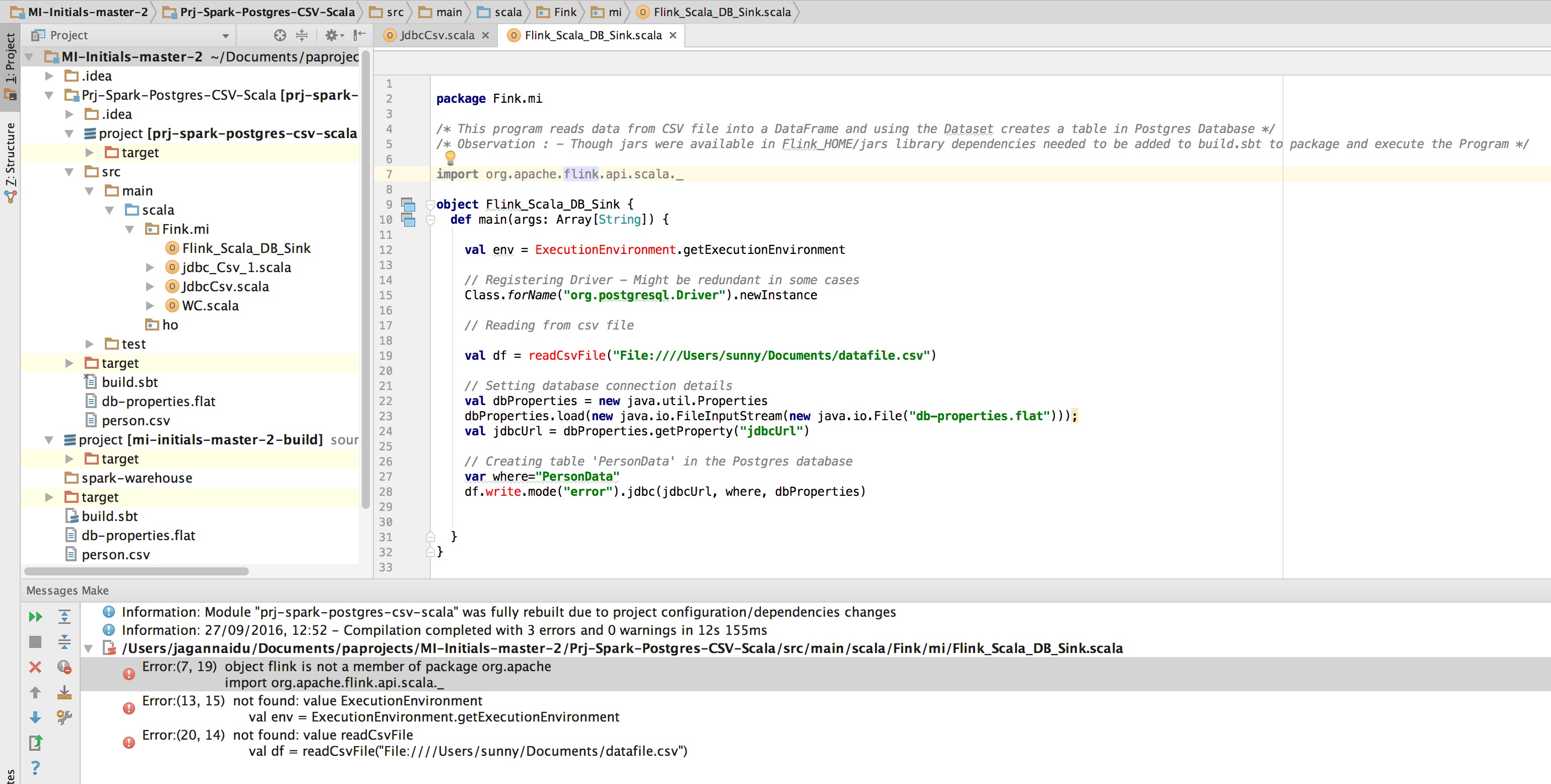1551x784 pixels.
Task: Click the Export to Text File icon
Action: (35, 743)
